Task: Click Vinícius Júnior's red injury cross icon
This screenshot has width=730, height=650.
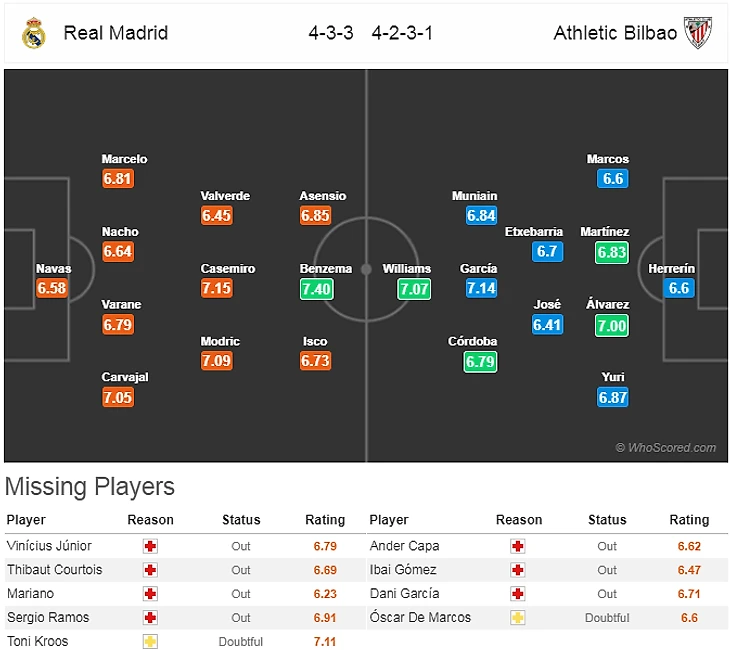Action: (150, 546)
